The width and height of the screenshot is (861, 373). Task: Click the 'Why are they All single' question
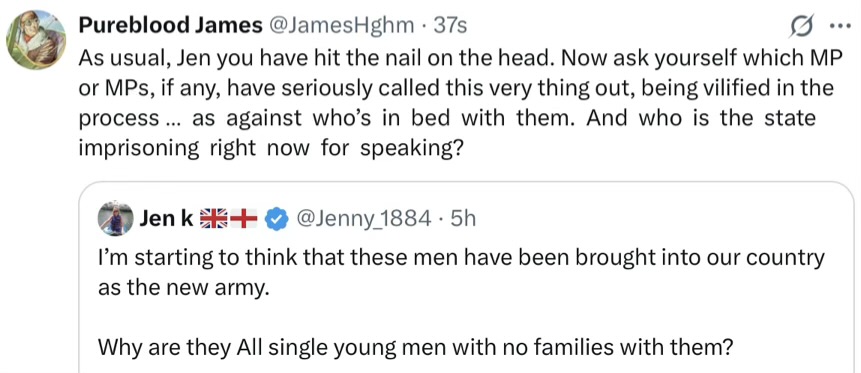[x=416, y=347]
